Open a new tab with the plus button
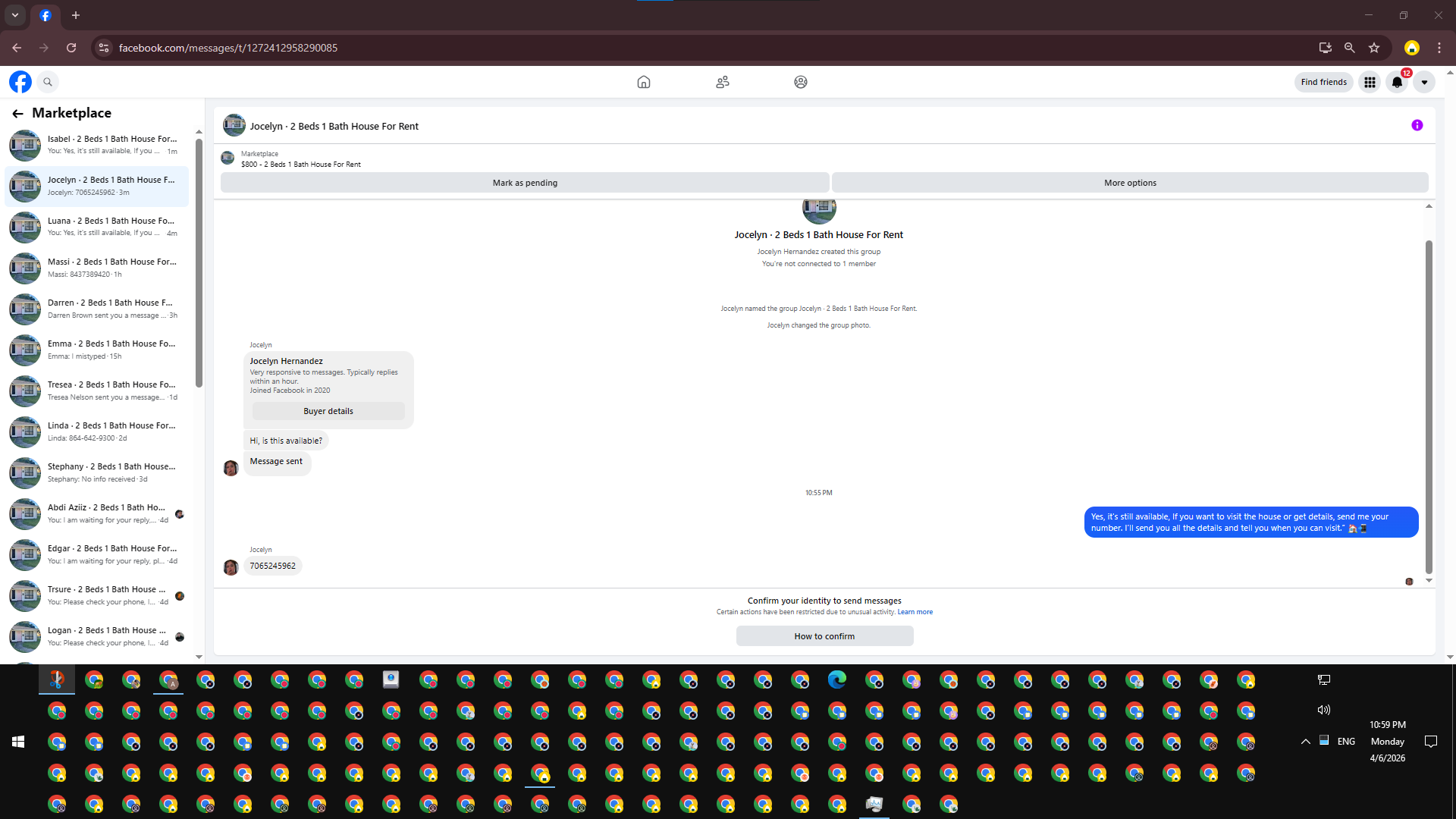This screenshot has height=819, width=1456. coord(76,15)
